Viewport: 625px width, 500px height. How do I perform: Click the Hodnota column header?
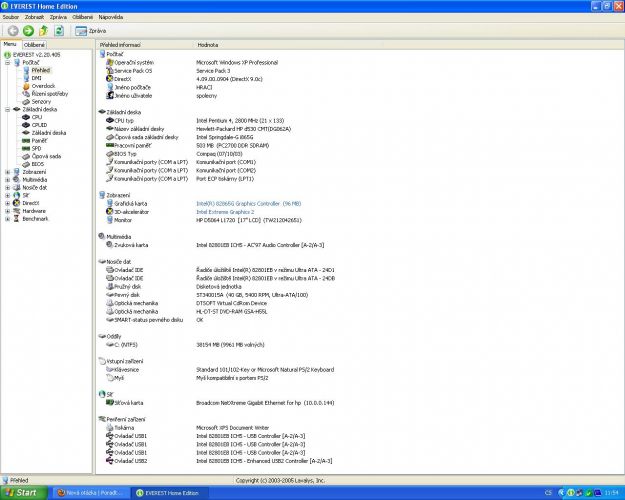(x=207, y=45)
